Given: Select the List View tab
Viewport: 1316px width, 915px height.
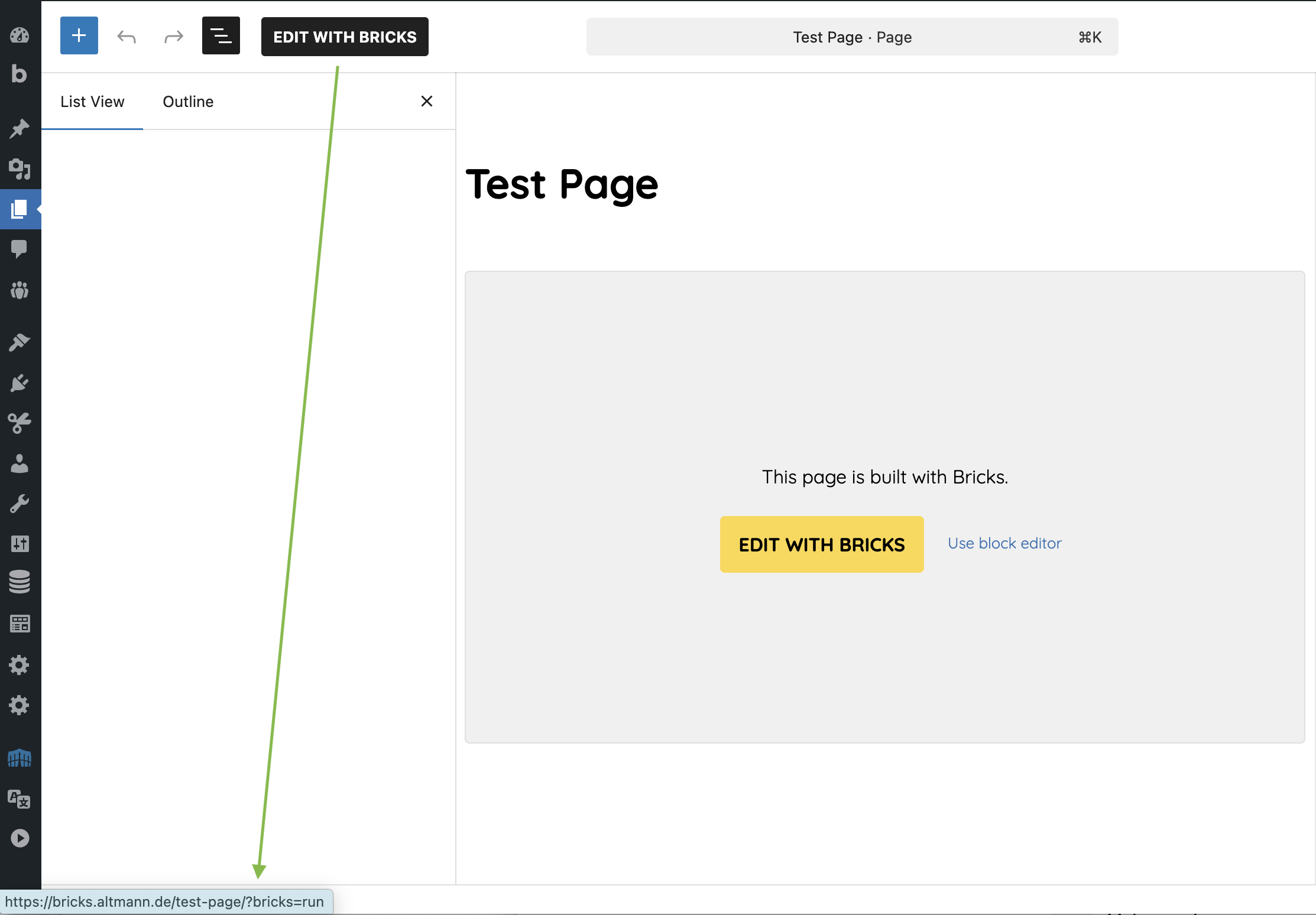Looking at the screenshot, I should [x=92, y=102].
